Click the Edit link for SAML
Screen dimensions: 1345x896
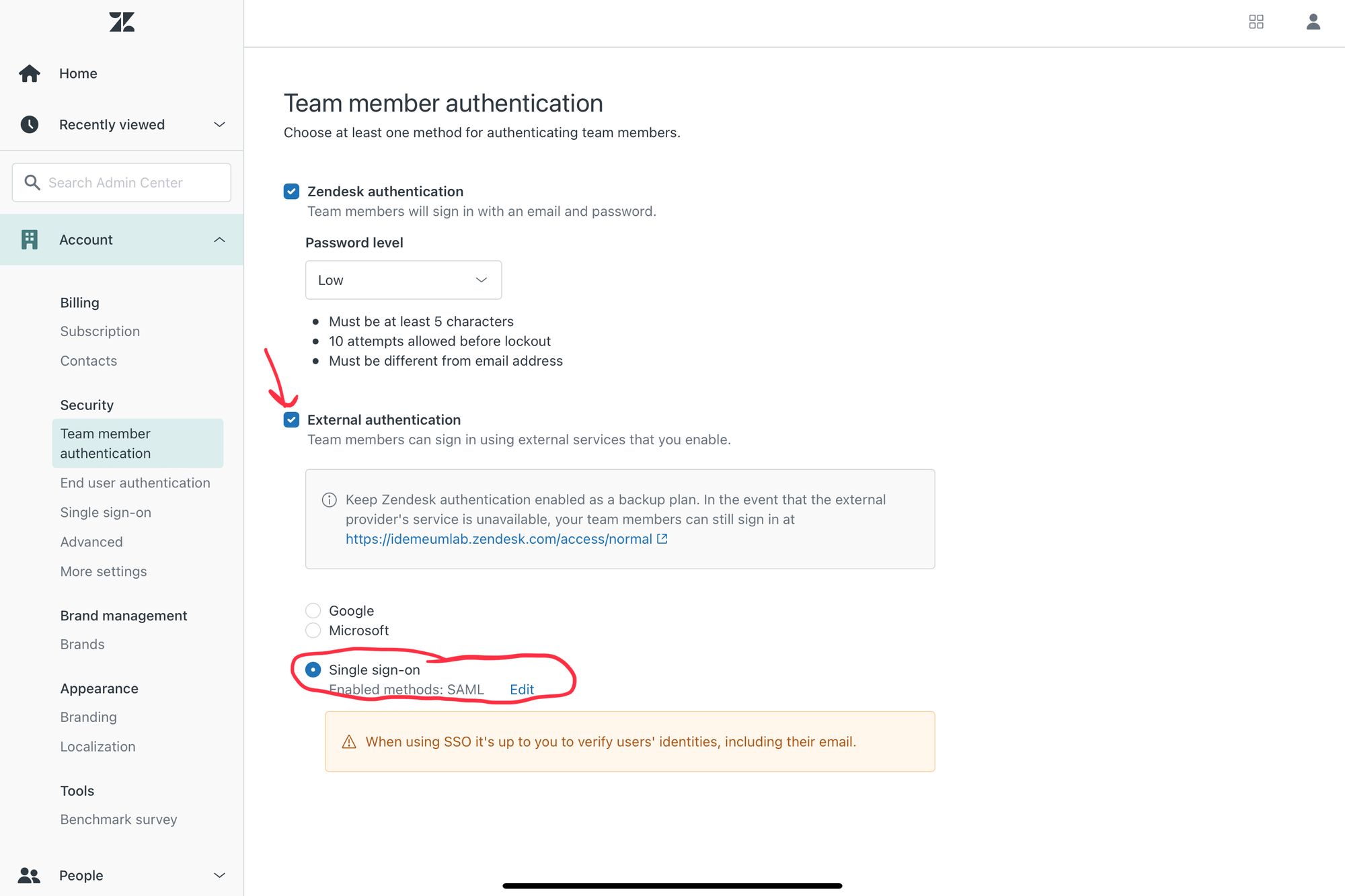click(522, 689)
